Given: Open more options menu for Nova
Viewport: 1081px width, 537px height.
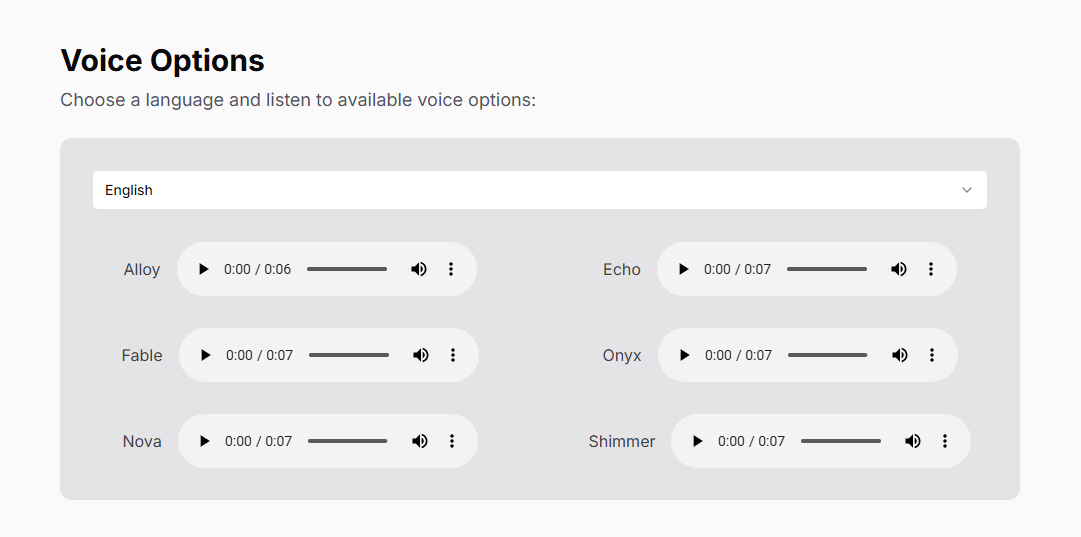Looking at the screenshot, I should [452, 441].
